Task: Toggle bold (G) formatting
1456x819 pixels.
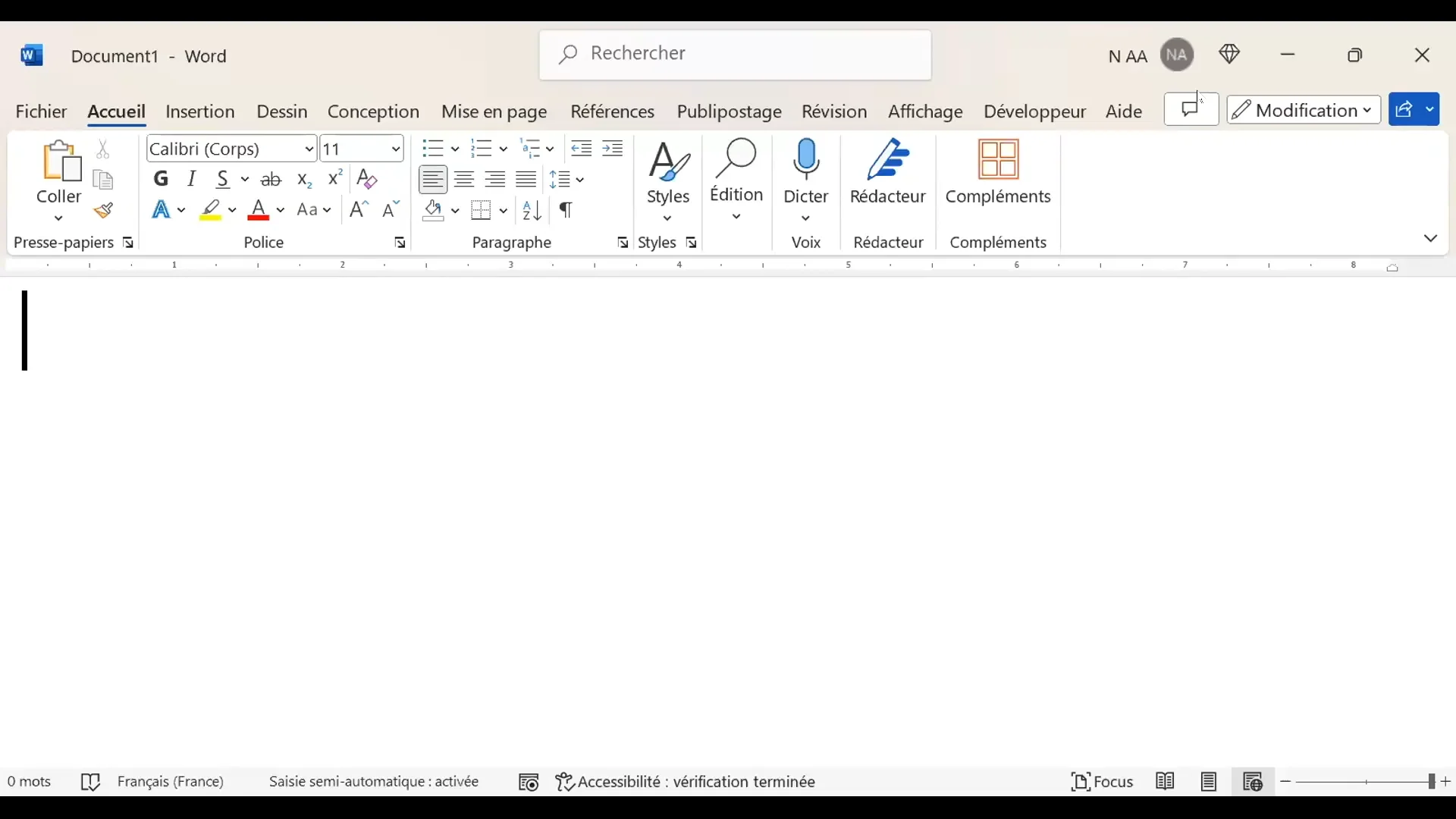Action: click(162, 180)
